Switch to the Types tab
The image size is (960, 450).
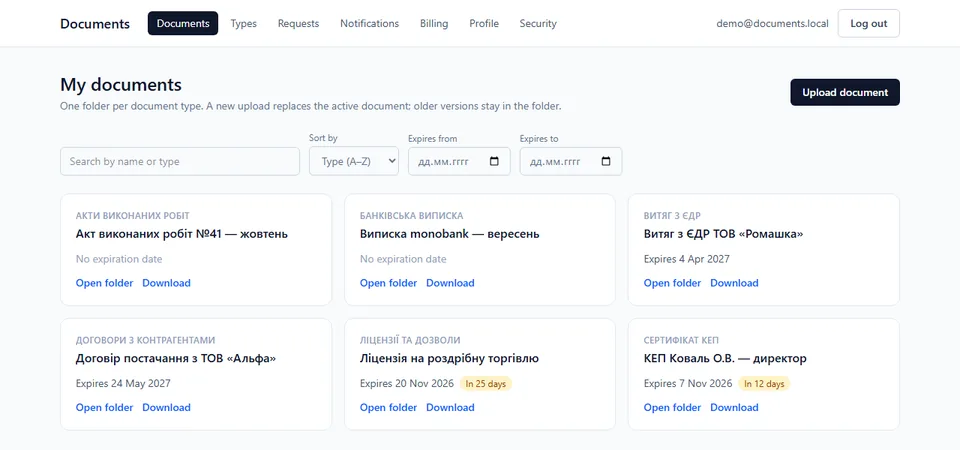tap(244, 23)
